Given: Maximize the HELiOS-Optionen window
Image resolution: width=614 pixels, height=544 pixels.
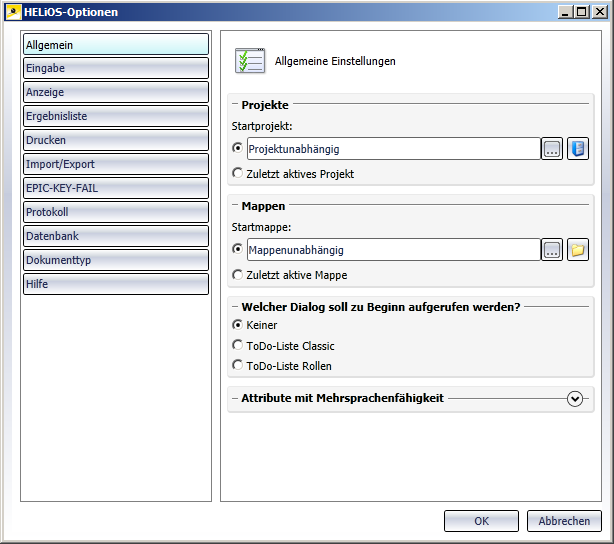Looking at the screenshot, I should (581, 12).
